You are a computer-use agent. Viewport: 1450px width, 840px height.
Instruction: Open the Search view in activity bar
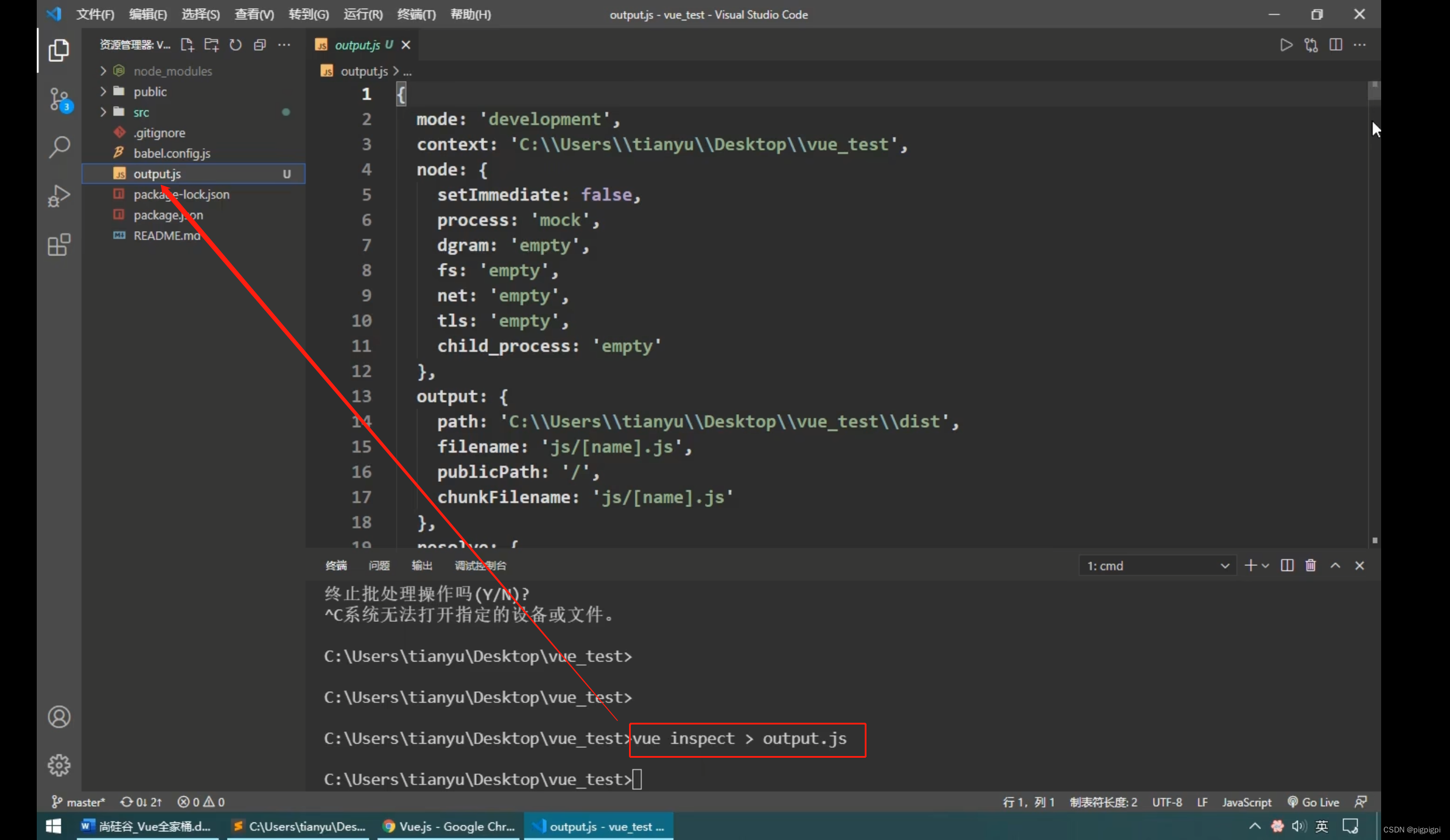click(x=59, y=147)
